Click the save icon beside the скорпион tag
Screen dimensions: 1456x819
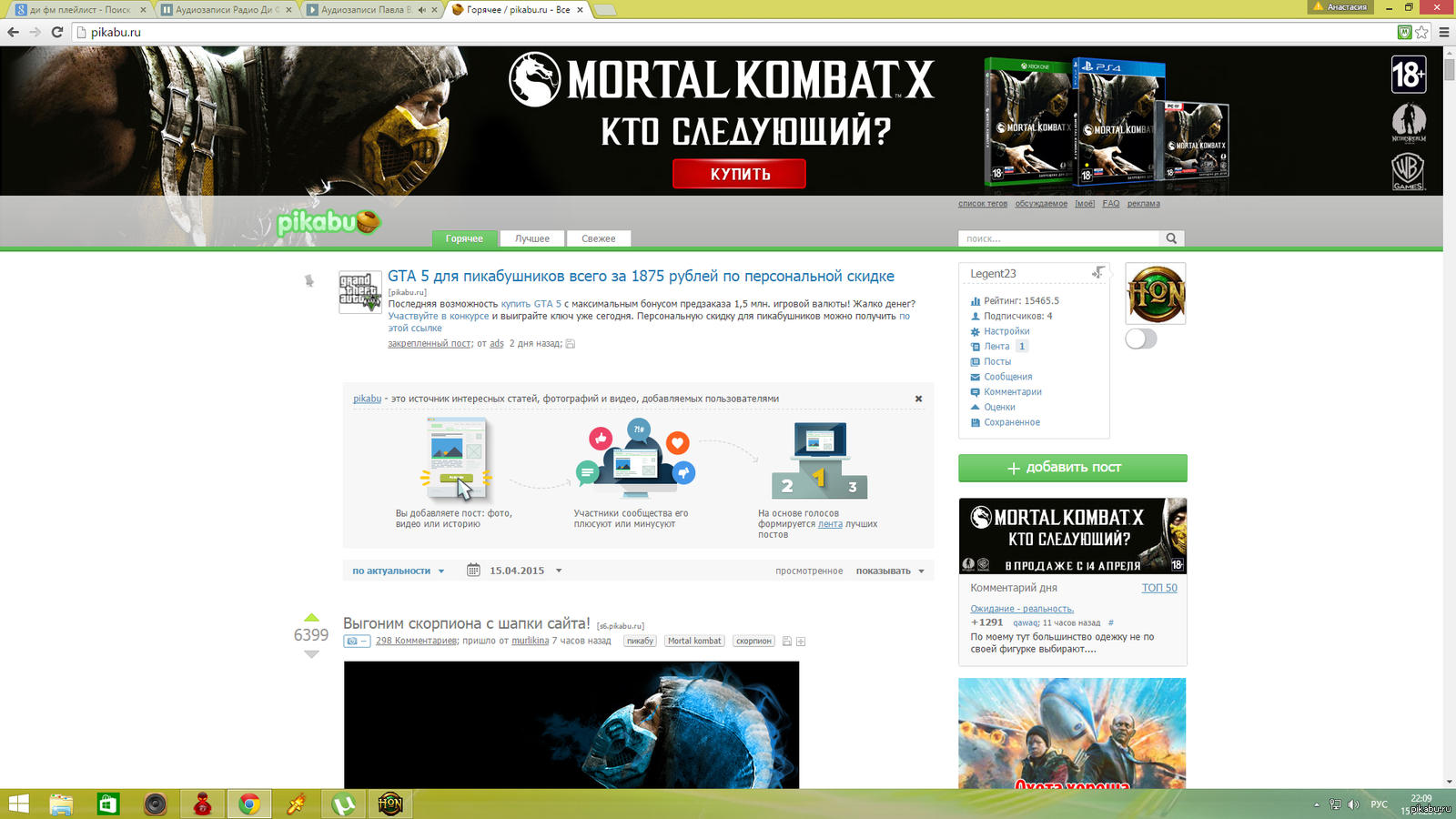787,642
